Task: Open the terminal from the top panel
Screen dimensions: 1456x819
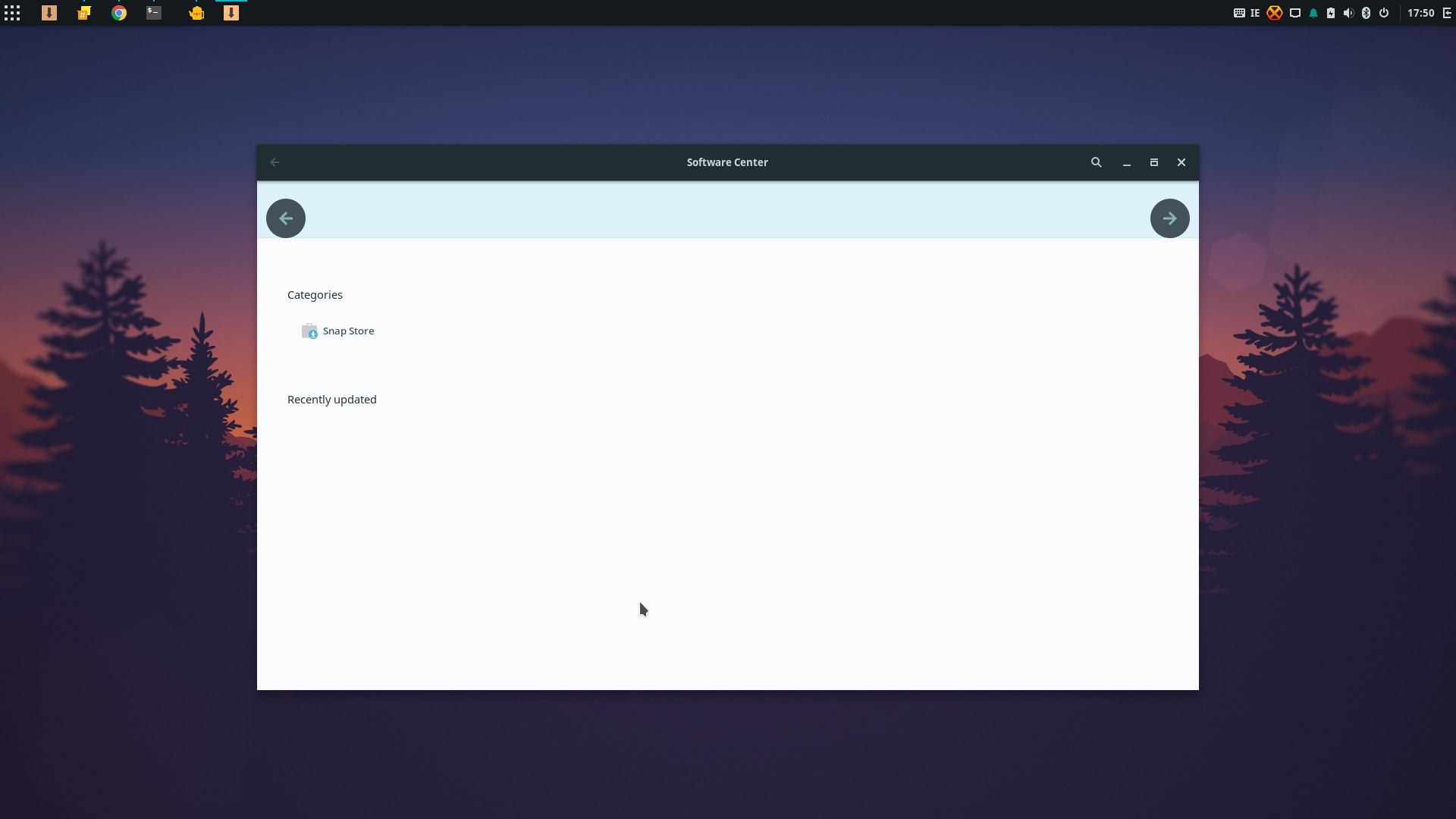Action: (x=154, y=13)
